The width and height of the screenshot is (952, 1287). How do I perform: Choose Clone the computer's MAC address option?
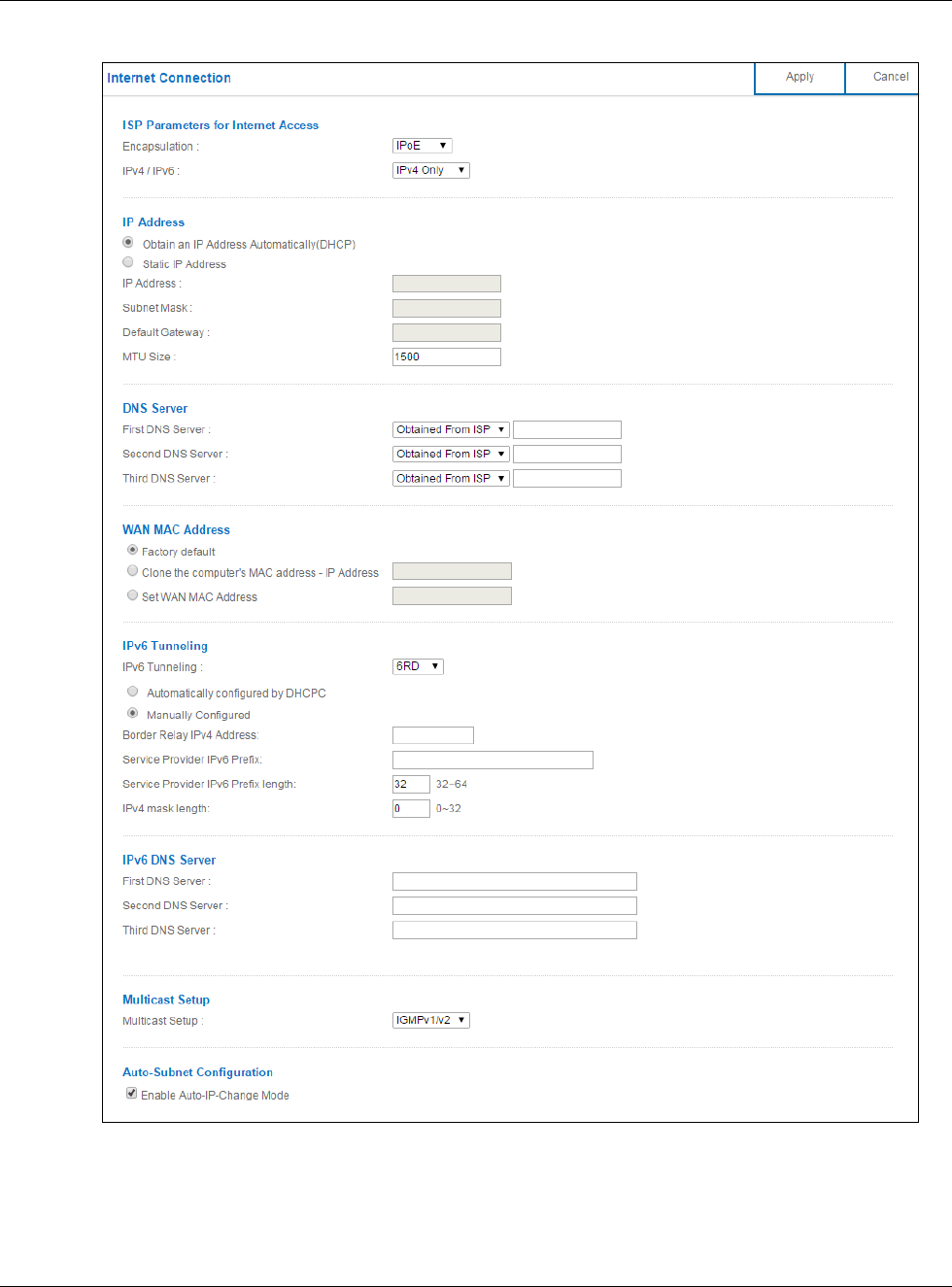point(133,571)
